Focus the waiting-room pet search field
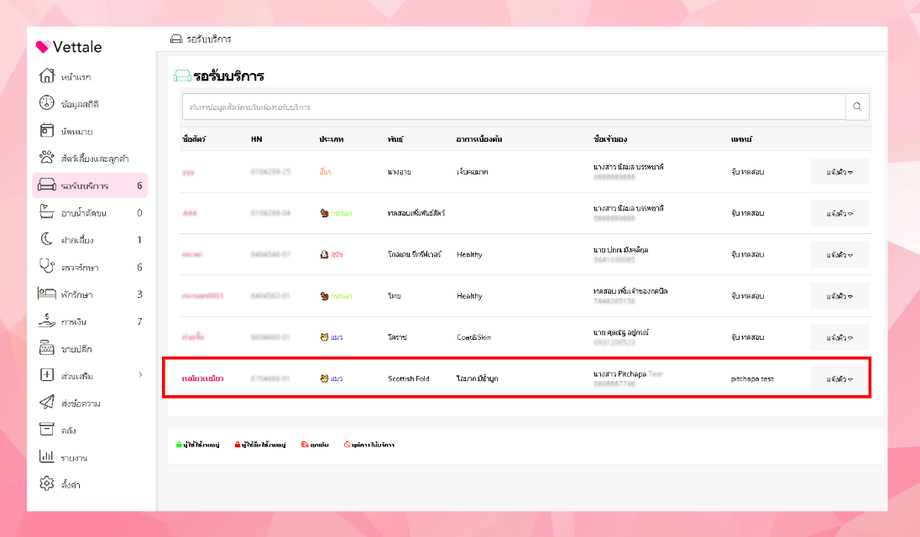920x537 pixels. pyautogui.click(x=514, y=107)
